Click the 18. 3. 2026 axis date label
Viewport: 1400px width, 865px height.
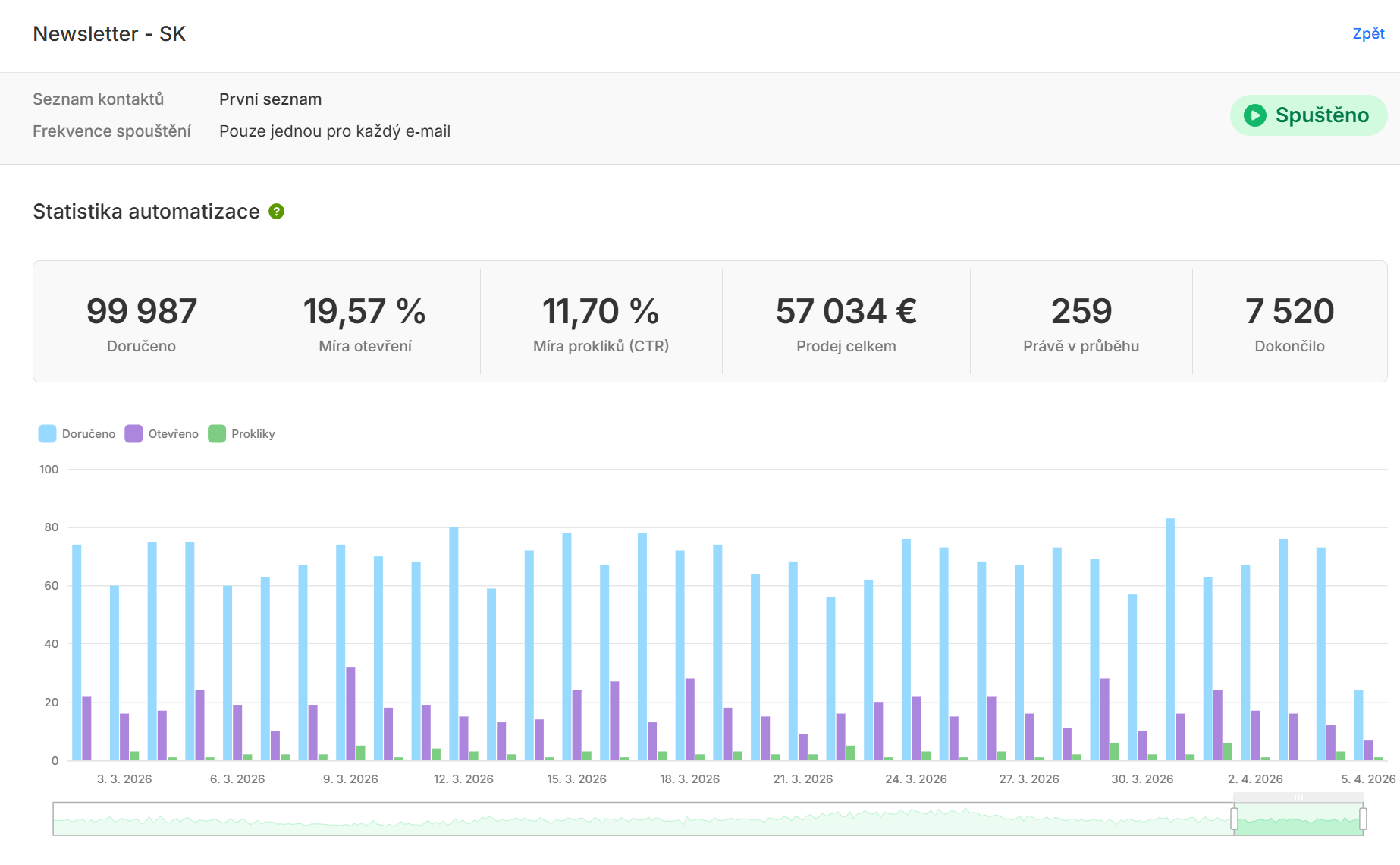click(690, 779)
